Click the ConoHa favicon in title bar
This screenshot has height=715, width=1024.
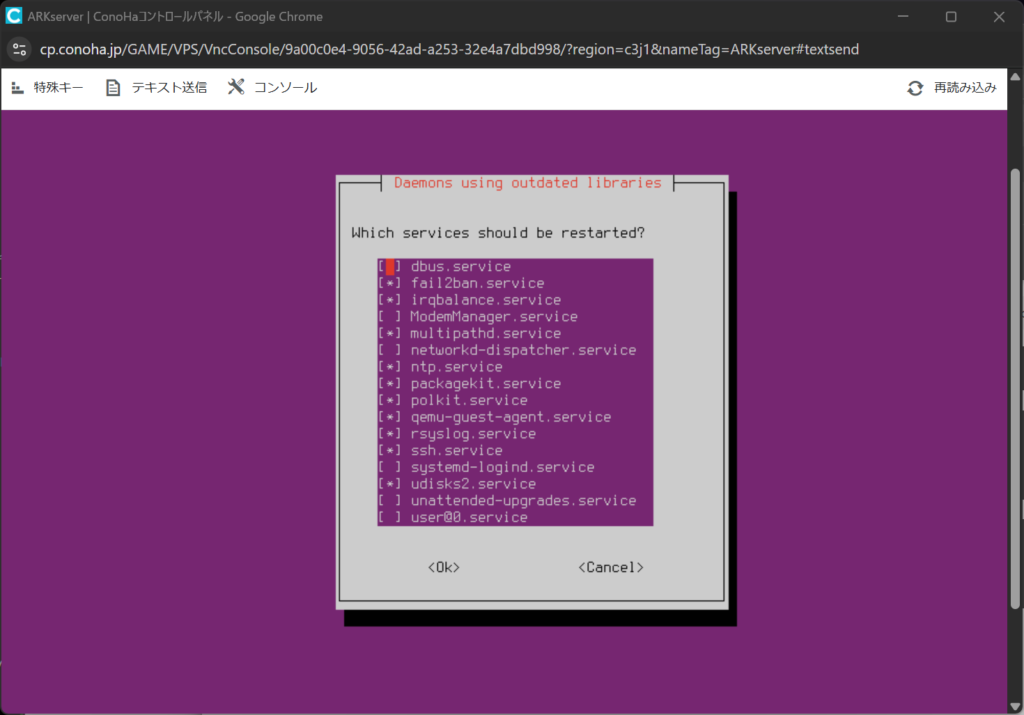click(x=14, y=16)
